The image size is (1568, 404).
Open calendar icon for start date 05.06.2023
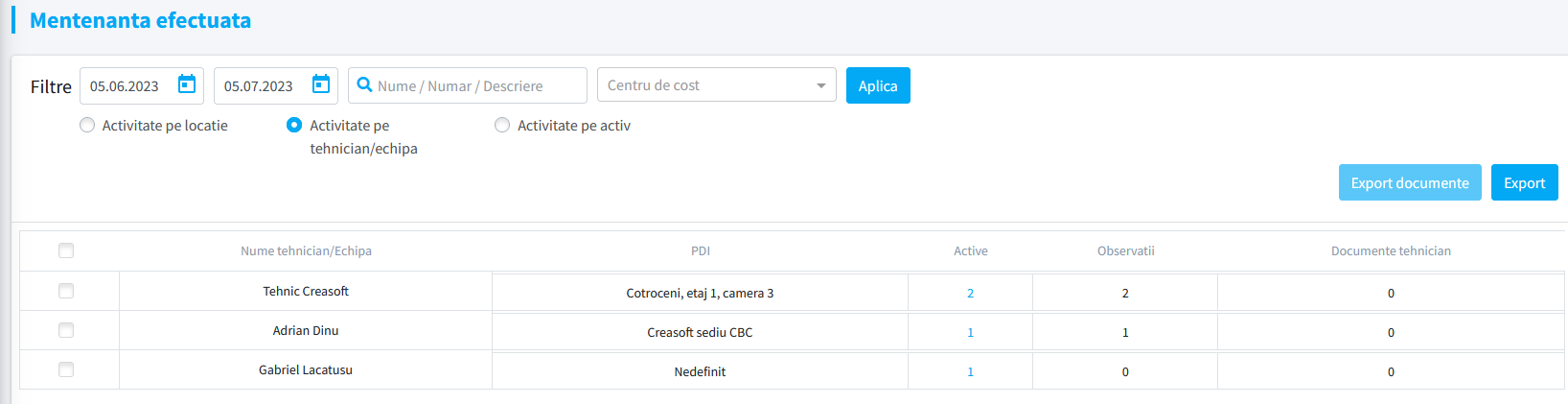click(x=187, y=84)
